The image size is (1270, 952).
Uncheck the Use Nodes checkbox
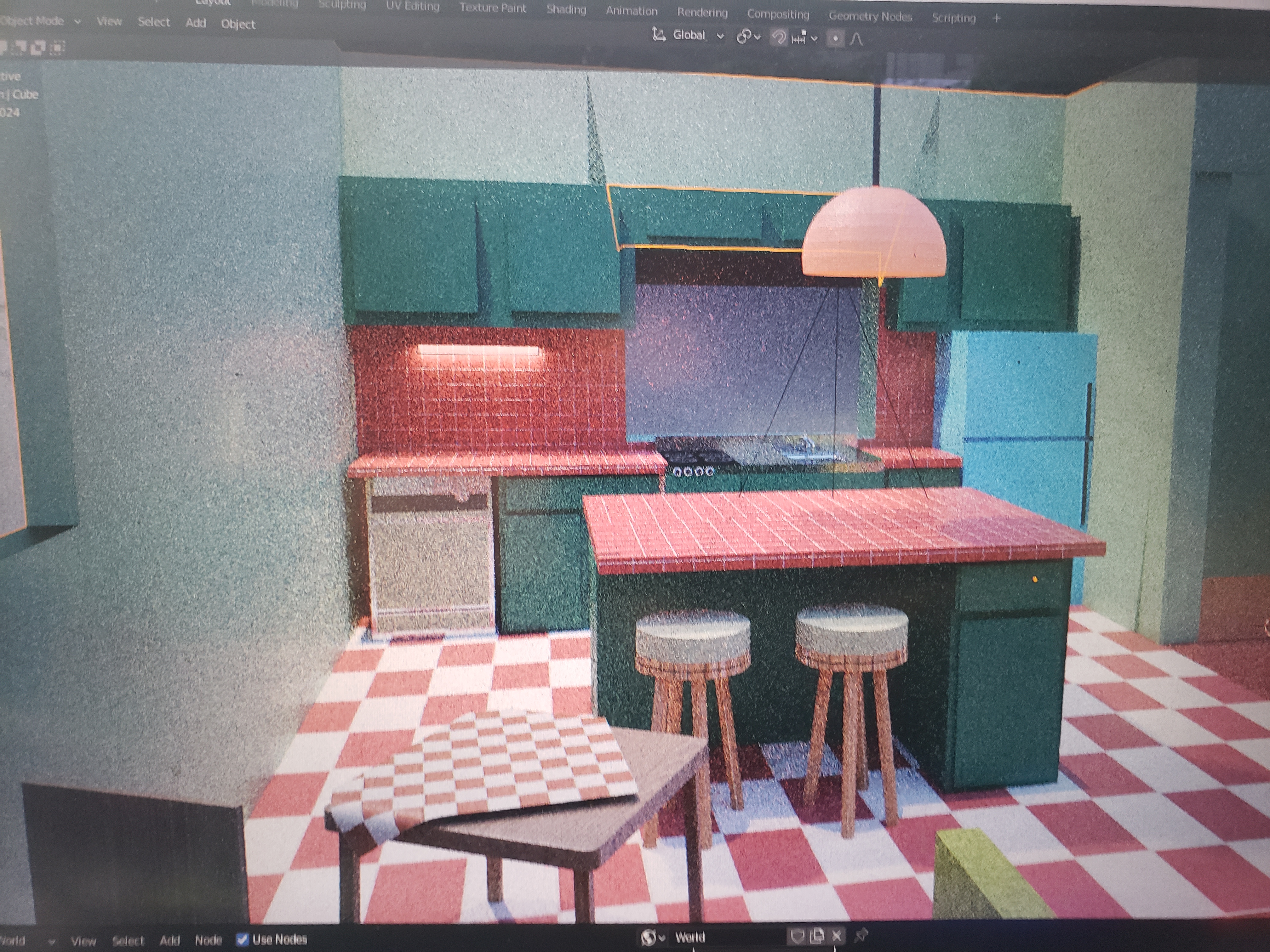click(x=242, y=939)
